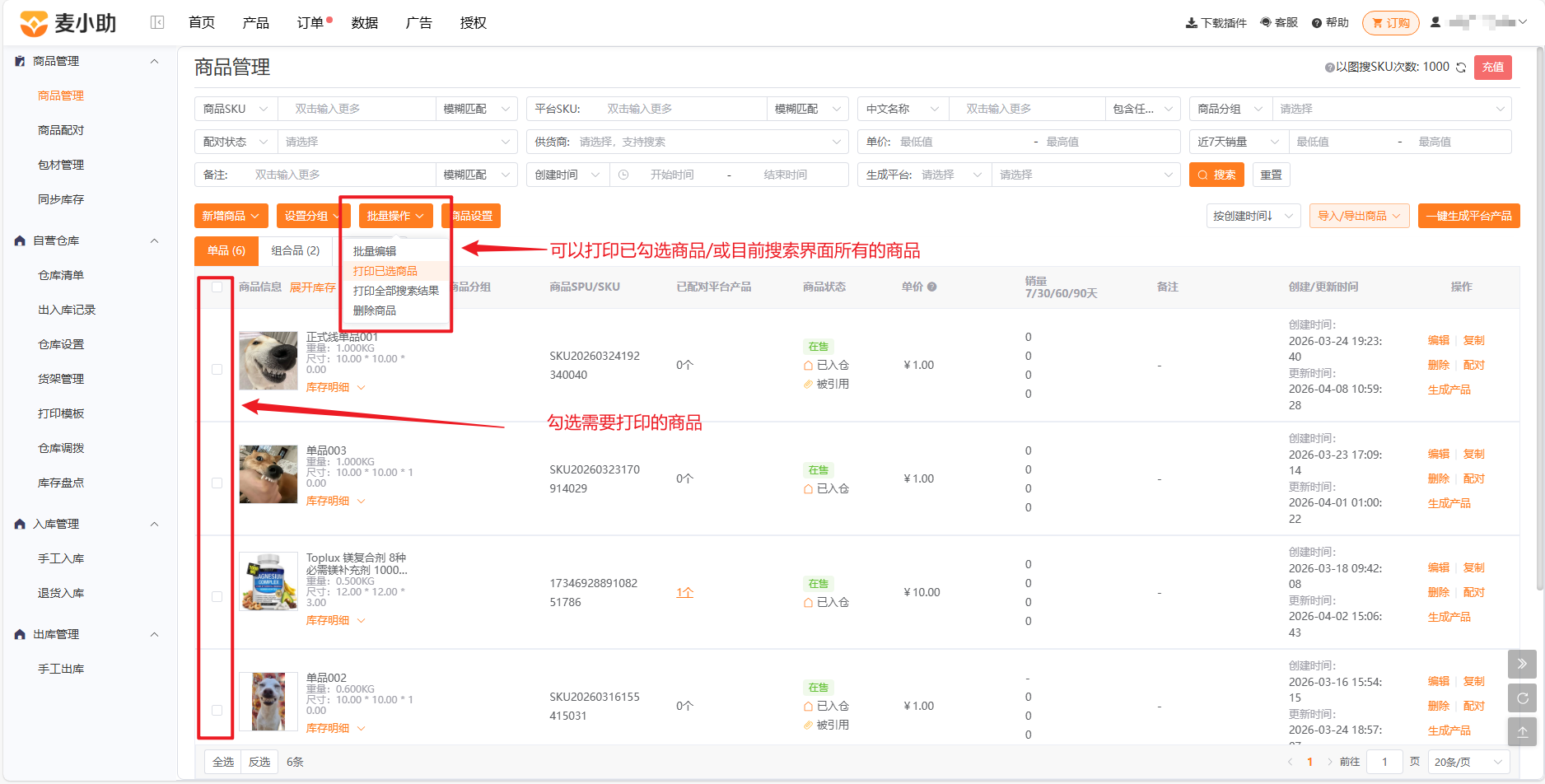
Task: Click the 下载插件 download icon
Action: 1191,23
